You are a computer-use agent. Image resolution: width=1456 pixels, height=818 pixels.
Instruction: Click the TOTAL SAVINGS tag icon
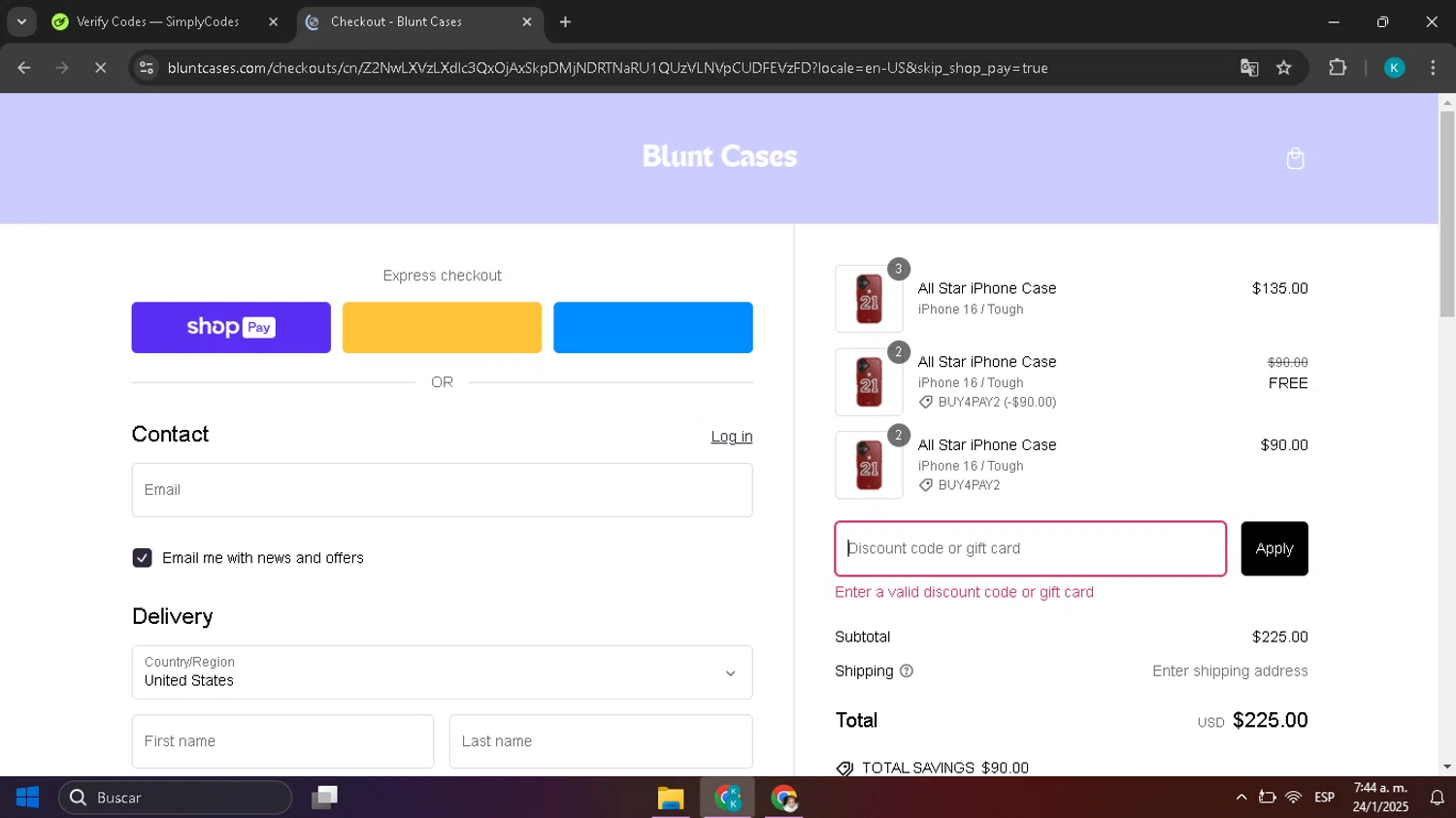pyautogui.click(x=844, y=768)
